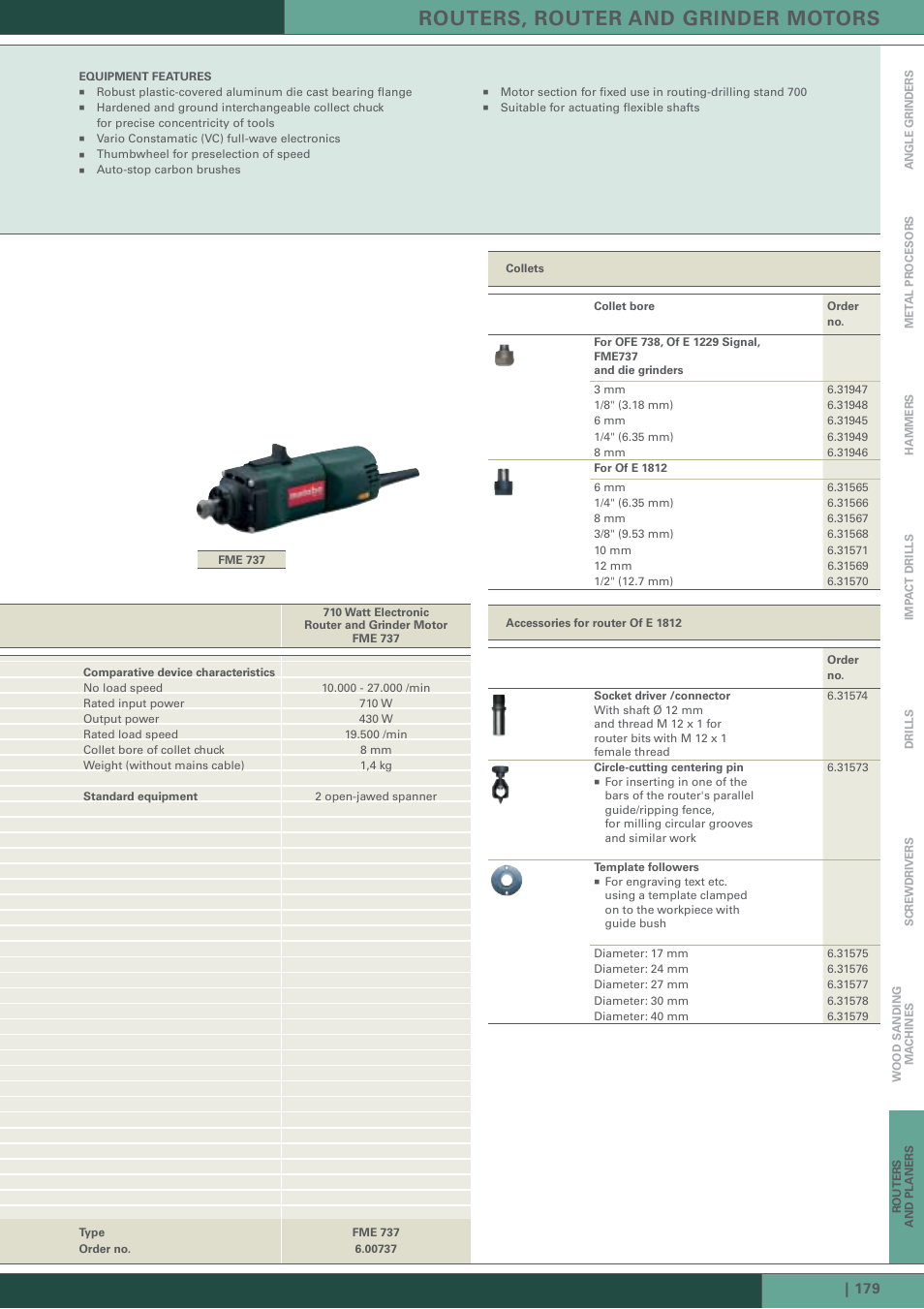The height and width of the screenshot is (1309, 924).
Task: Click the Standard equipment label
Action: [140, 796]
